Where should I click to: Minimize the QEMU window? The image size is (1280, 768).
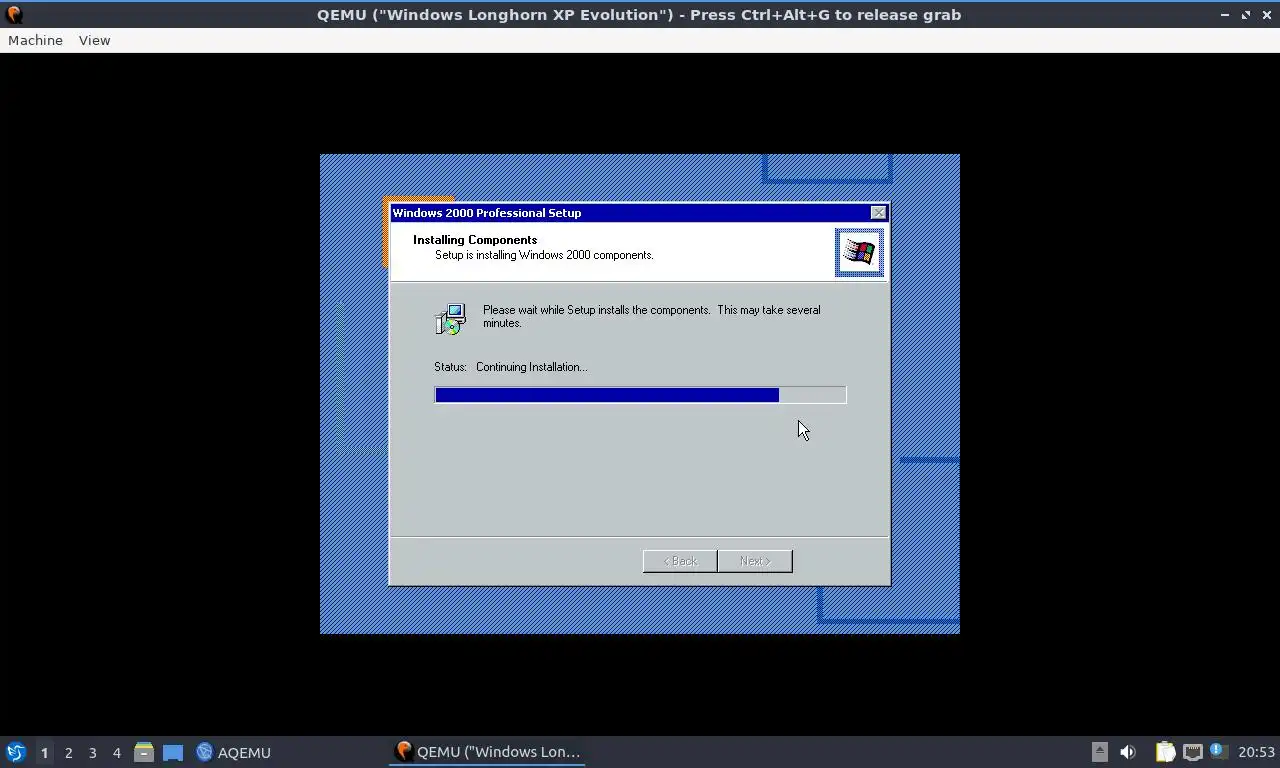pyautogui.click(x=1225, y=15)
